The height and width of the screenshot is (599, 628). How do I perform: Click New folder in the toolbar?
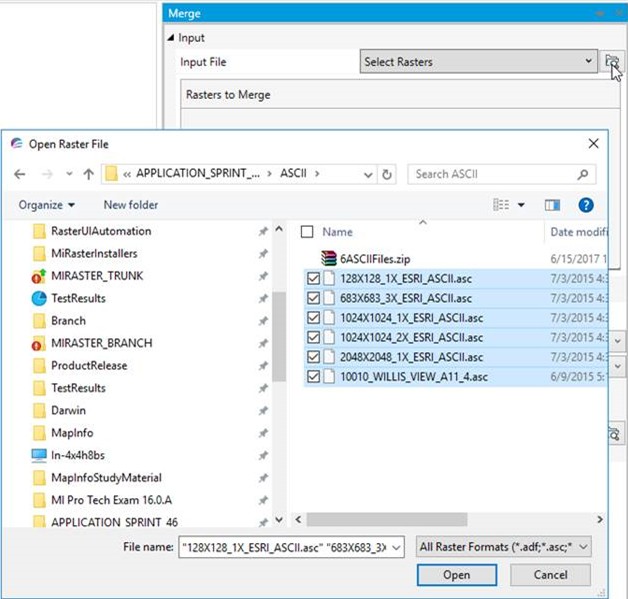click(131, 205)
